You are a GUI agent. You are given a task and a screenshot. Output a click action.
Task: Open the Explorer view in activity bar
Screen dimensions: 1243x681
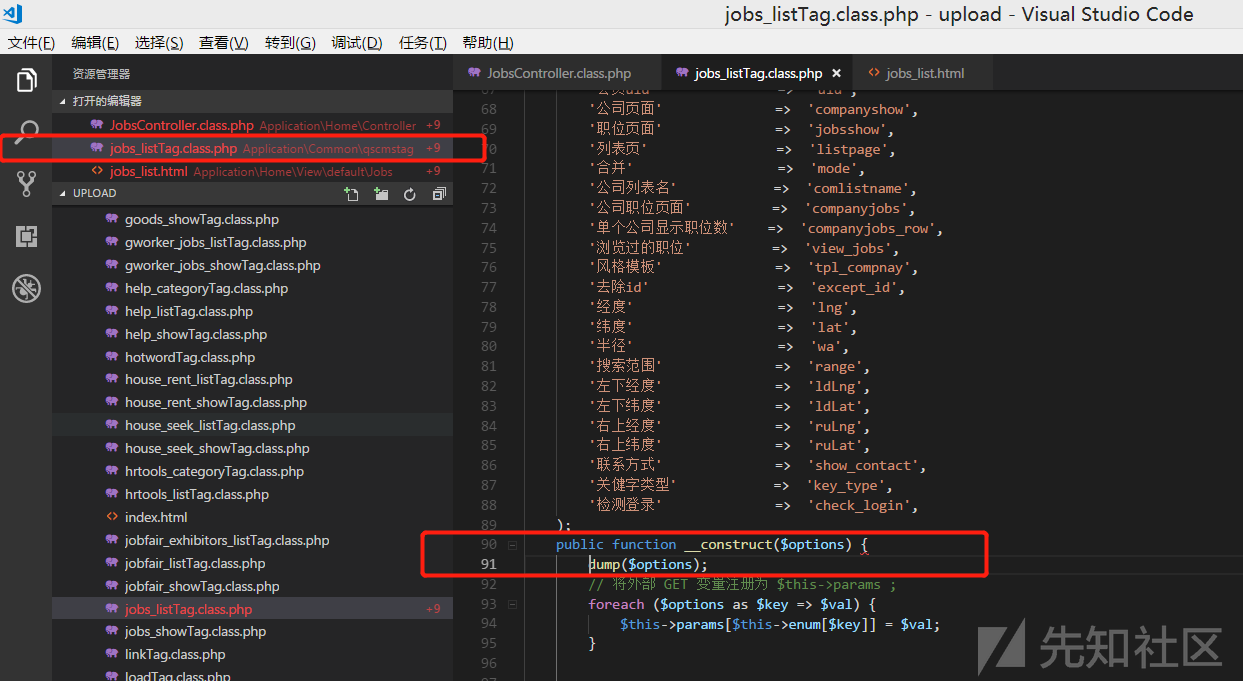[26, 80]
